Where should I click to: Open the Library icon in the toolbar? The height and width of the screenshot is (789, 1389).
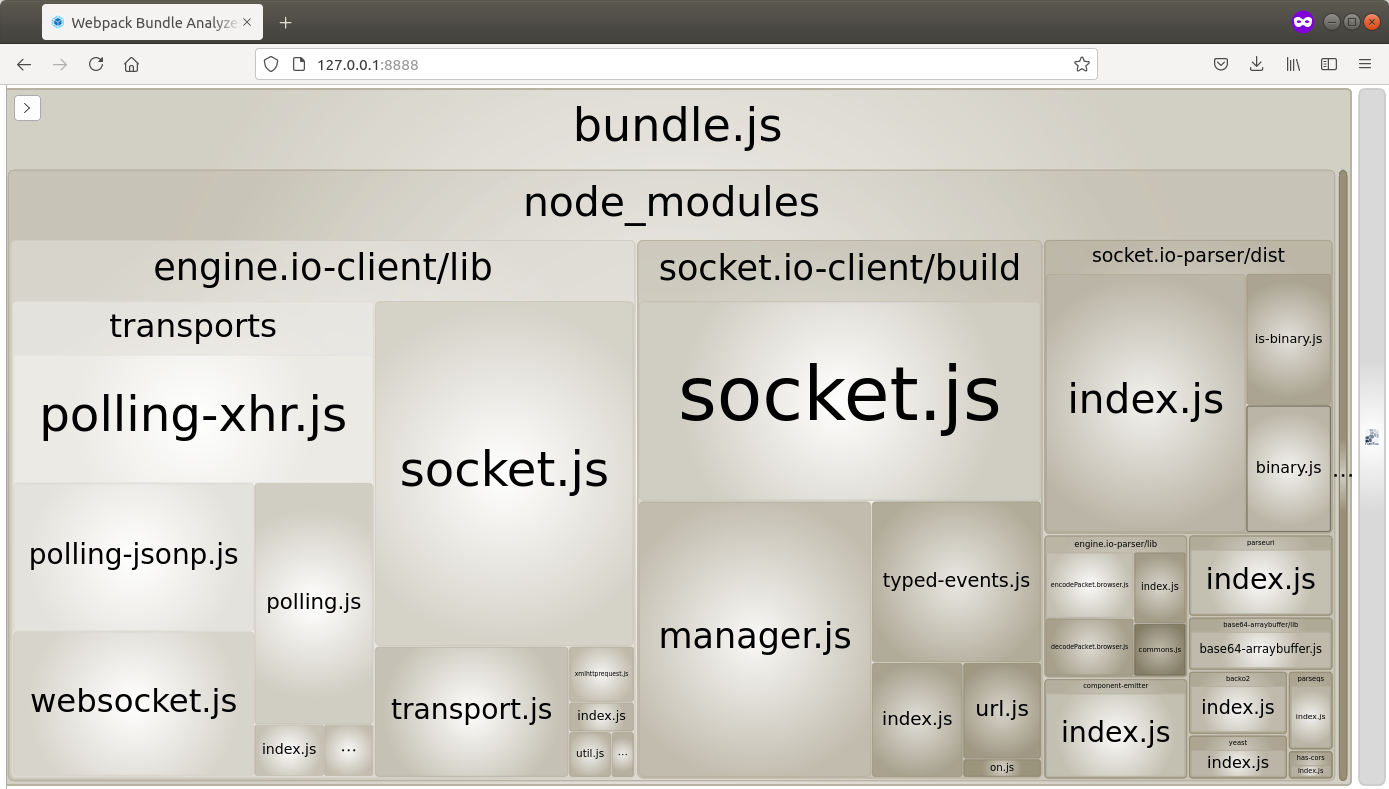coord(1292,64)
